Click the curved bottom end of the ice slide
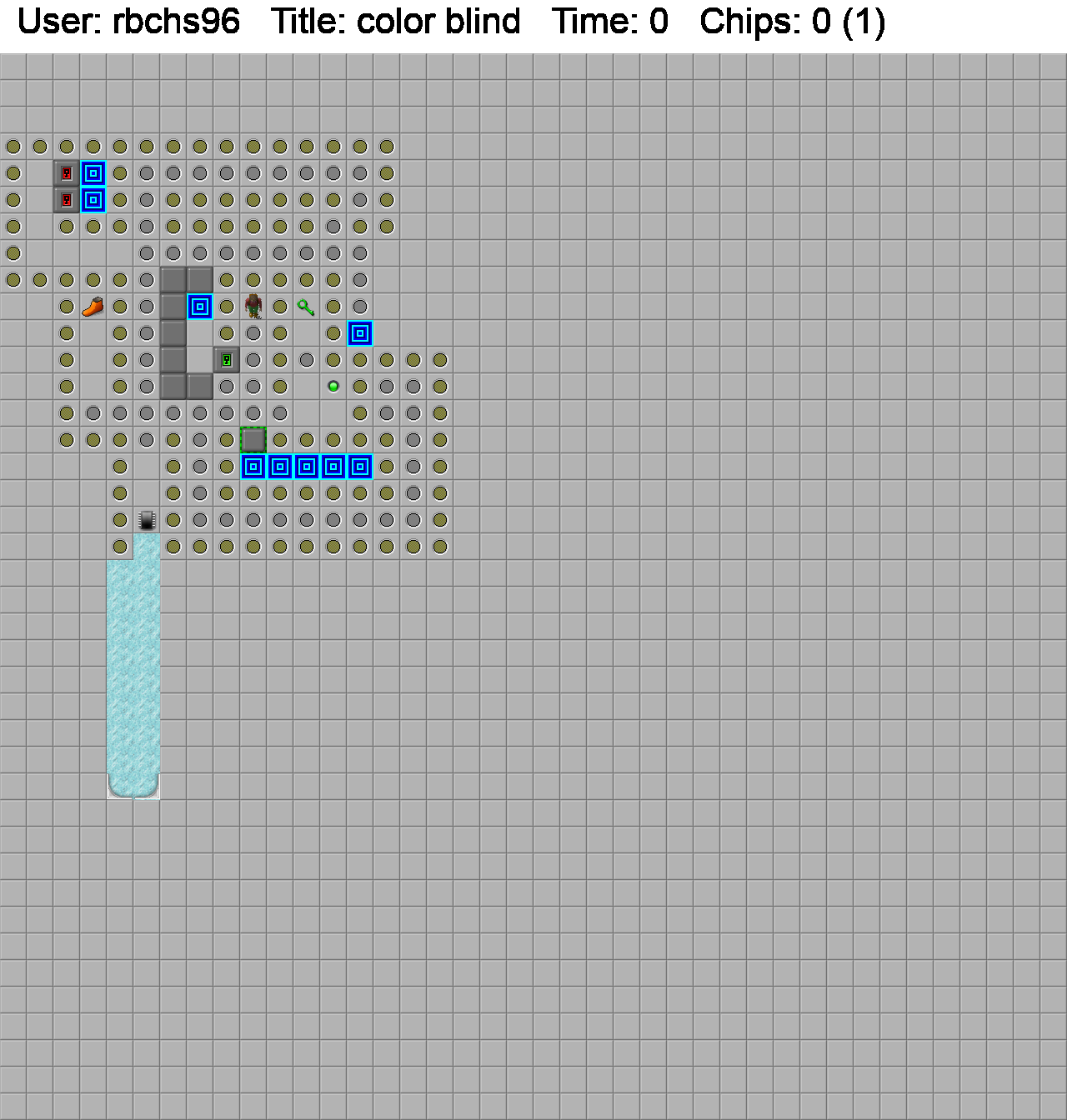Image resolution: width=1067 pixels, height=1120 pixels. pyautogui.click(x=133, y=785)
